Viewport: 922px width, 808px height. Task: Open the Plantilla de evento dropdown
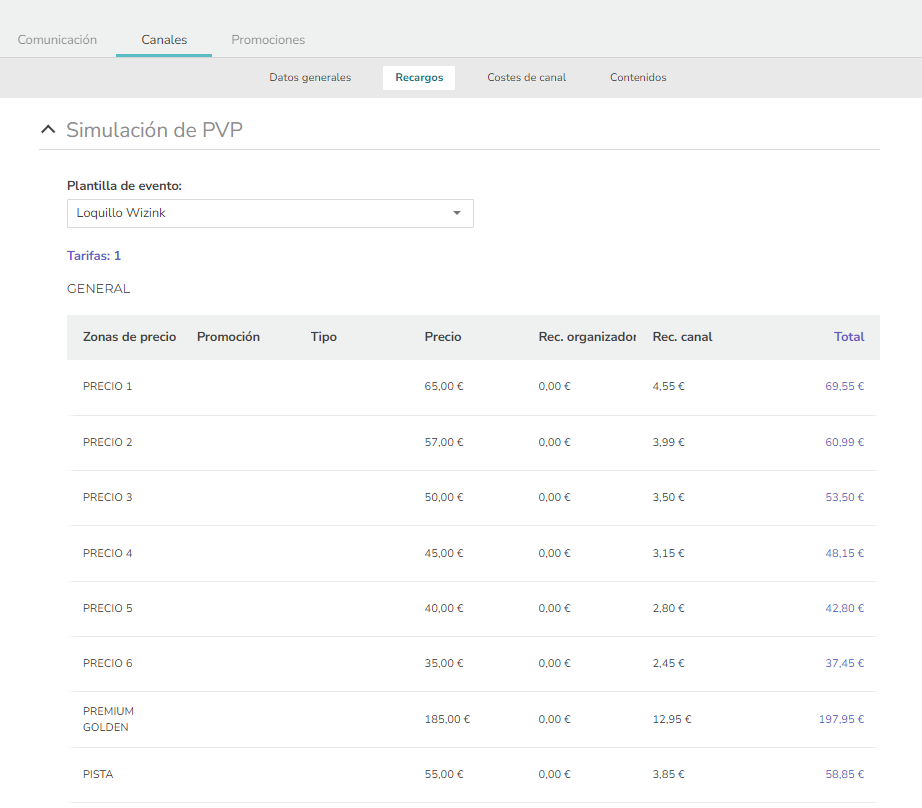270,213
